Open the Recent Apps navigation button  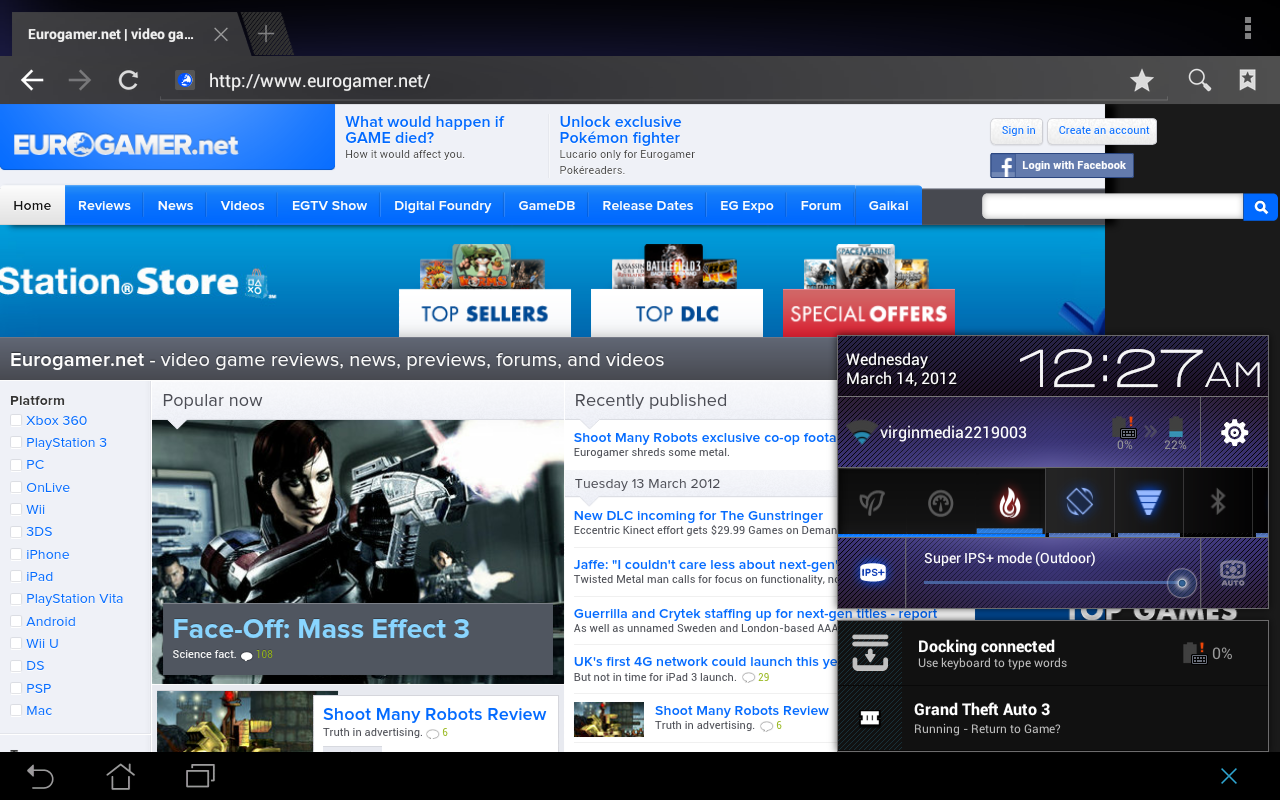tap(200, 775)
